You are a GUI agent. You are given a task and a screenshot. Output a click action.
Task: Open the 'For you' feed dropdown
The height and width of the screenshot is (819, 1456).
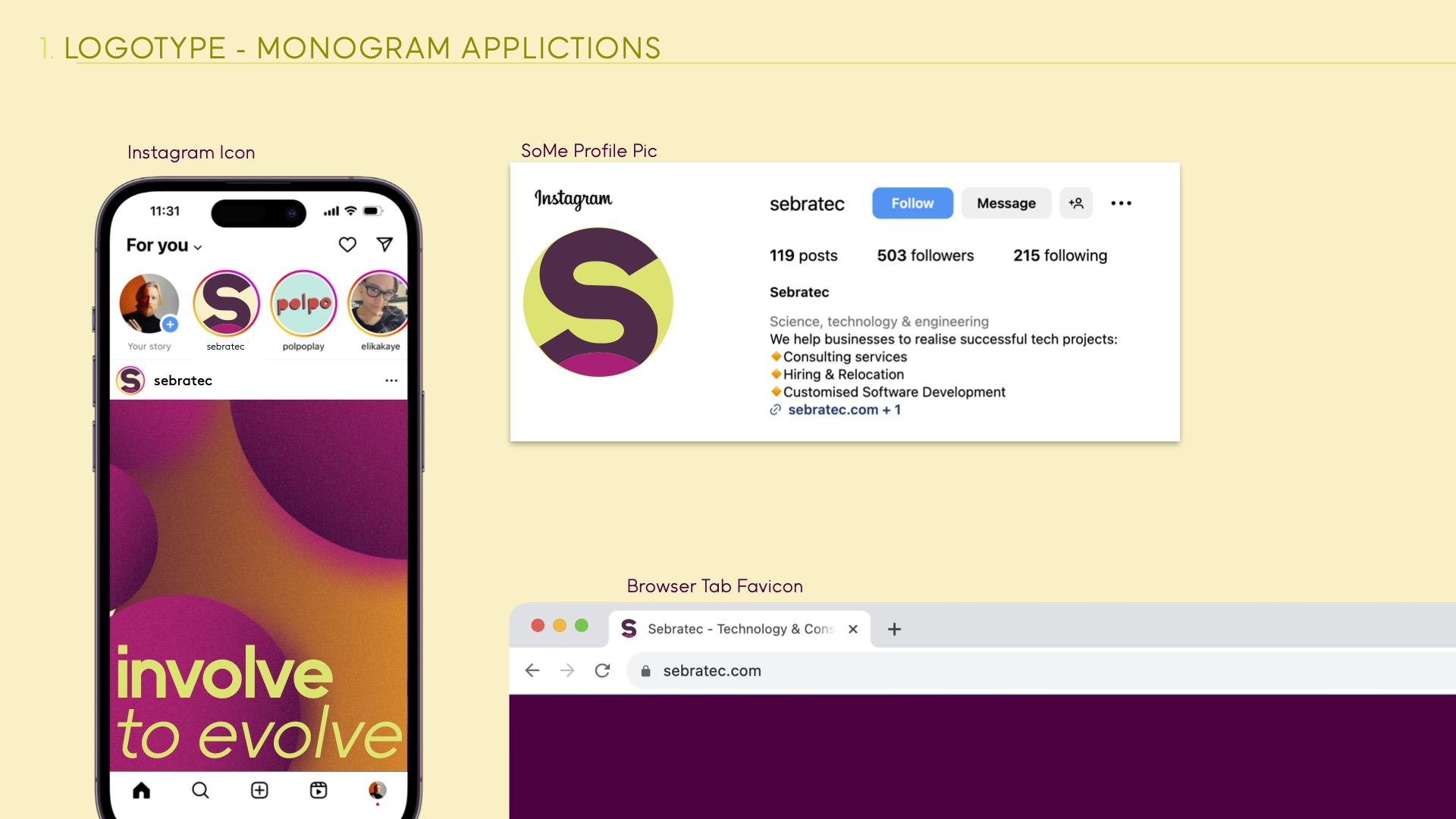pos(164,245)
